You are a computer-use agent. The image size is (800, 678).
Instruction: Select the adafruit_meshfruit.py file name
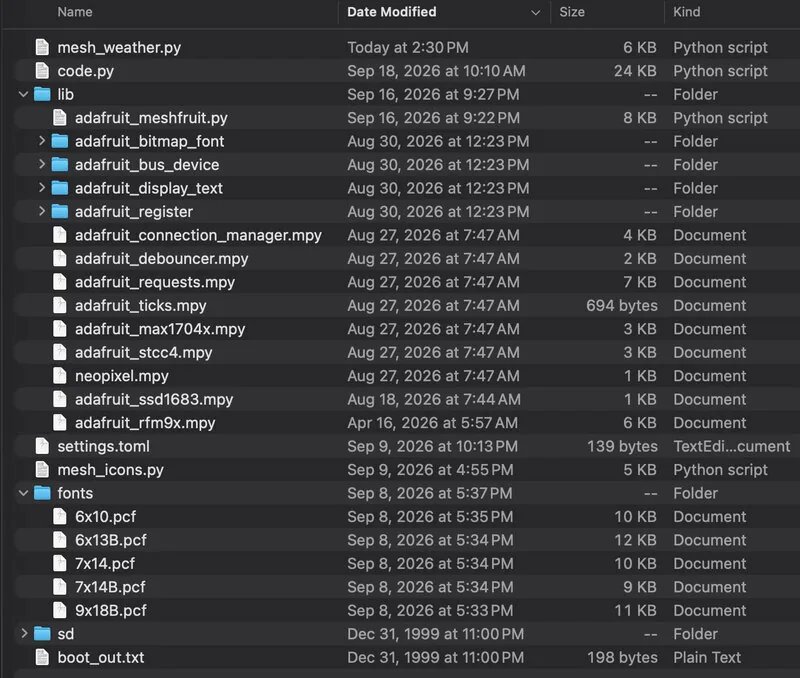click(x=152, y=118)
